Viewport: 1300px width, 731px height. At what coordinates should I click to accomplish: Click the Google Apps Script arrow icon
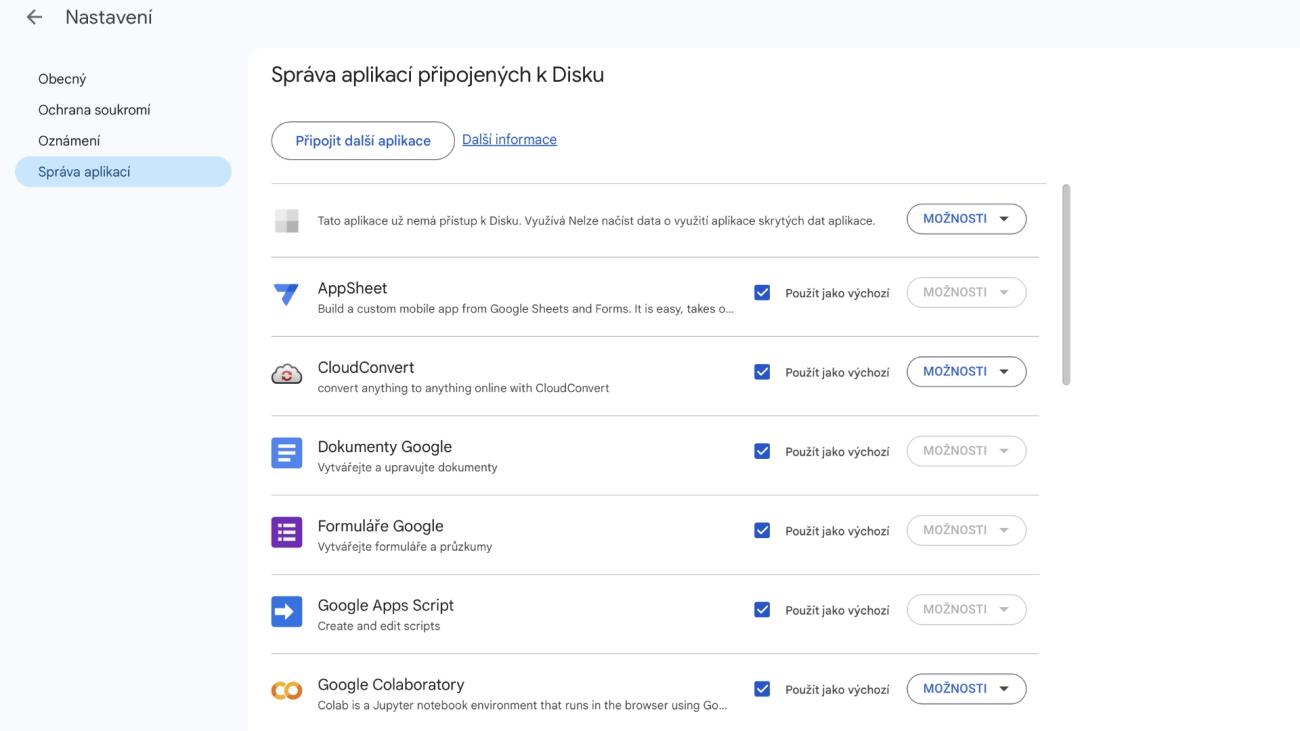click(286, 611)
